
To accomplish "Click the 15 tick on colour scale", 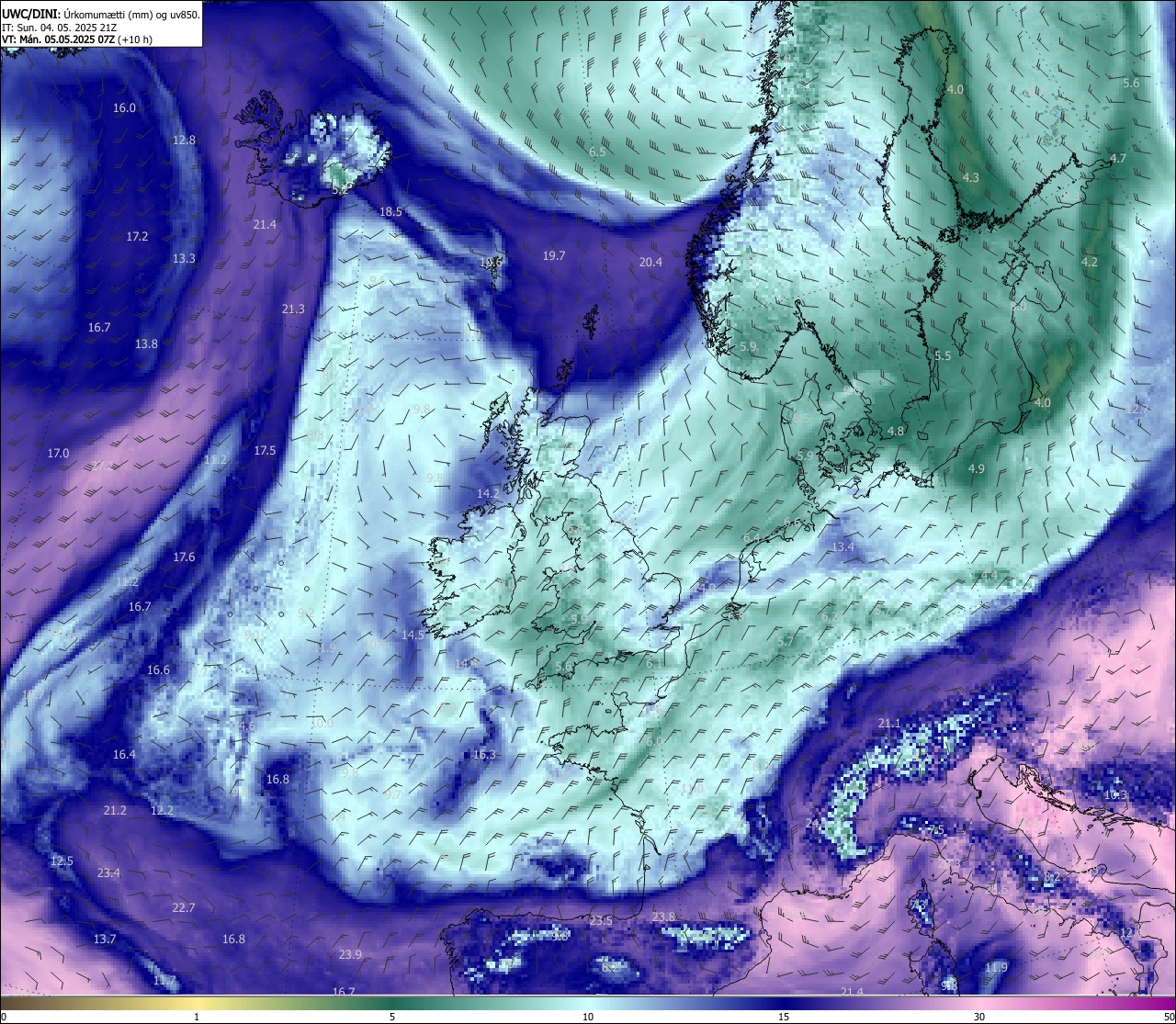I will 784,1016.
